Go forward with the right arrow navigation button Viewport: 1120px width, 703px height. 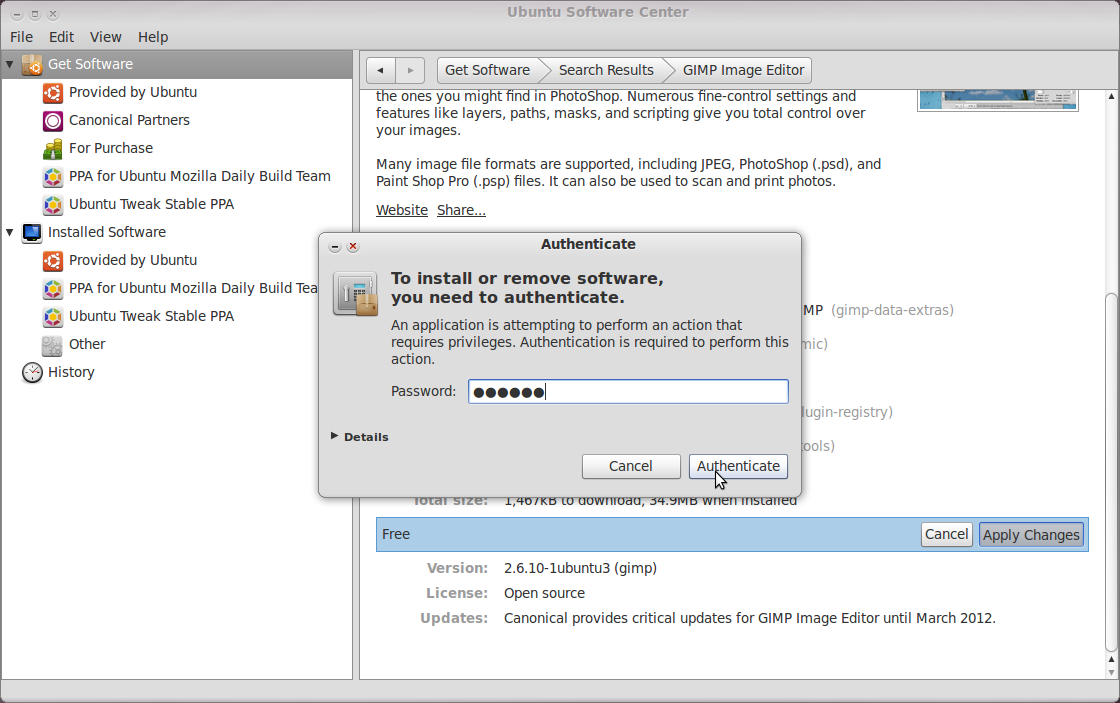pos(410,70)
